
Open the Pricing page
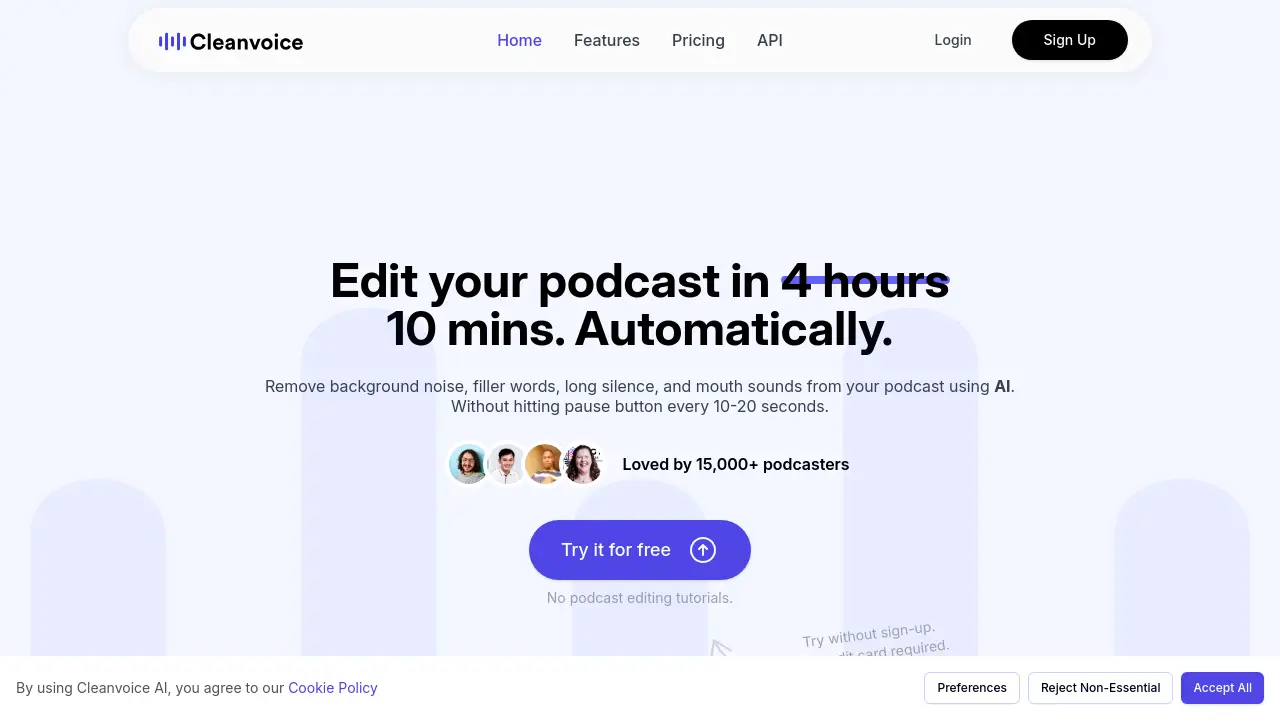coord(698,40)
